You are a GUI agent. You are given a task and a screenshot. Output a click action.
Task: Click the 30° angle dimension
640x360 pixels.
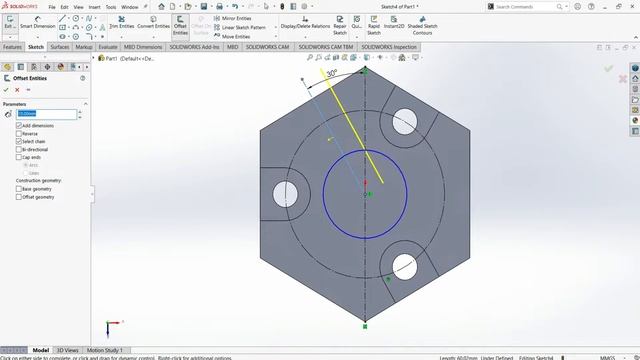(332, 73)
